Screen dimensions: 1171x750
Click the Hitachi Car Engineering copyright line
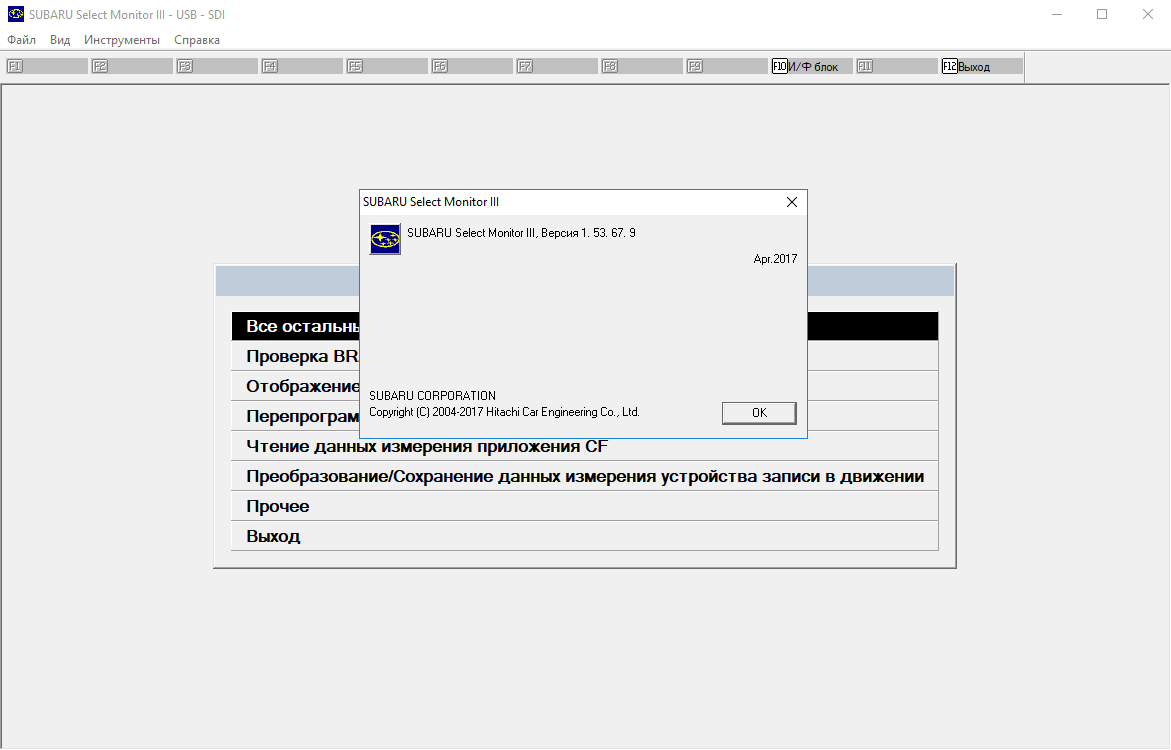point(504,412)
